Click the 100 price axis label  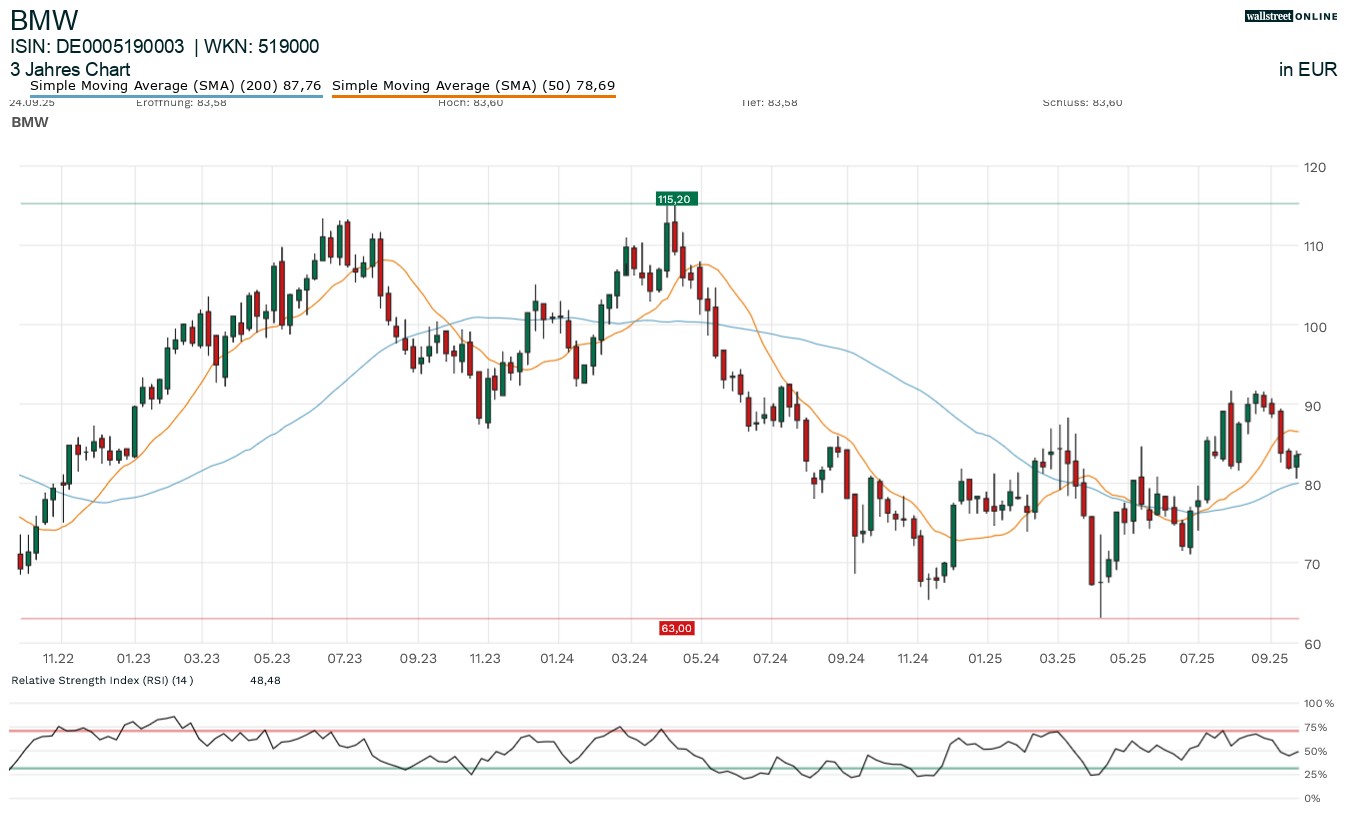[x=1315, y=326]
